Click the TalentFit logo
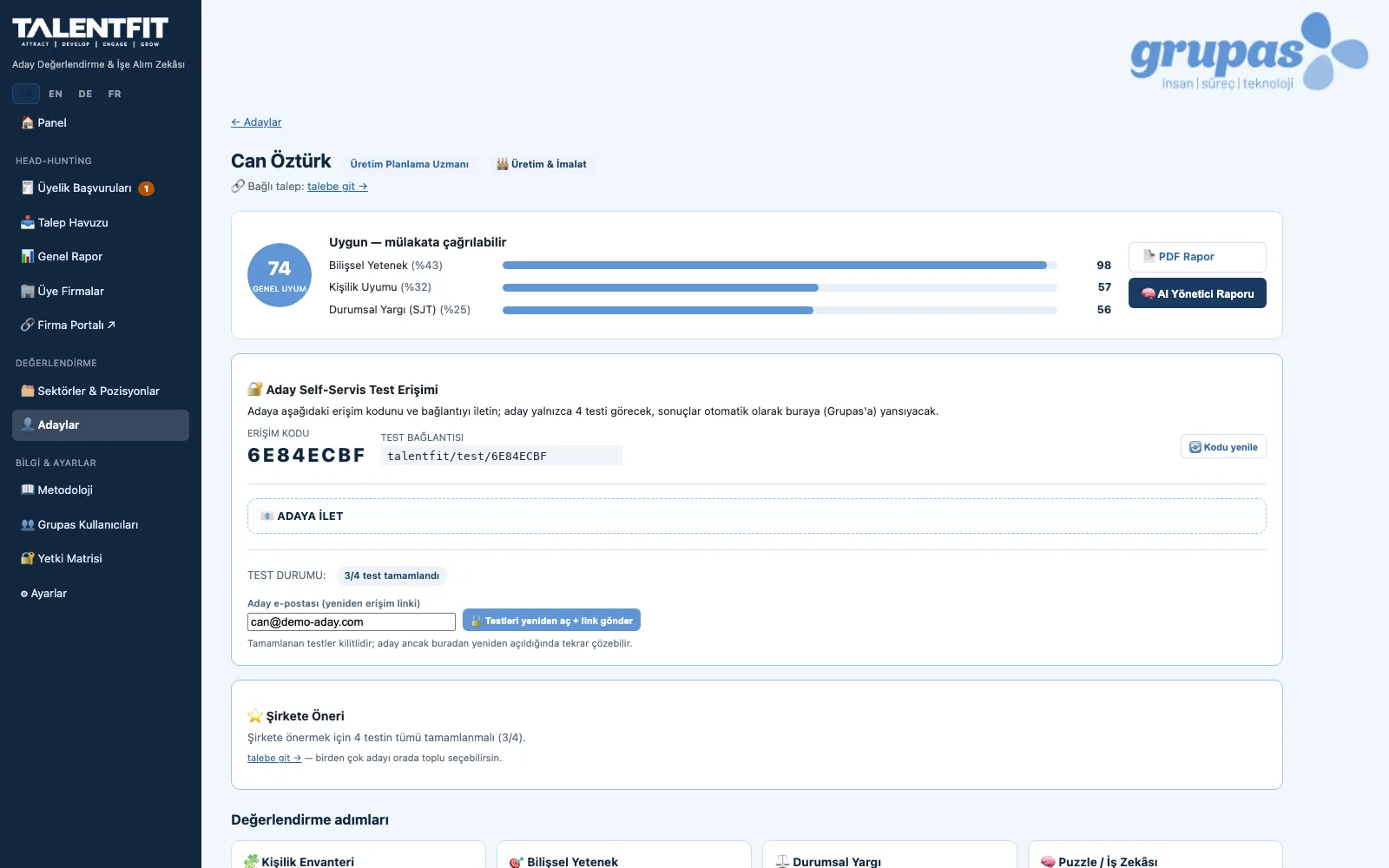Screen dimensions: 1389x868 coord(90,32)
